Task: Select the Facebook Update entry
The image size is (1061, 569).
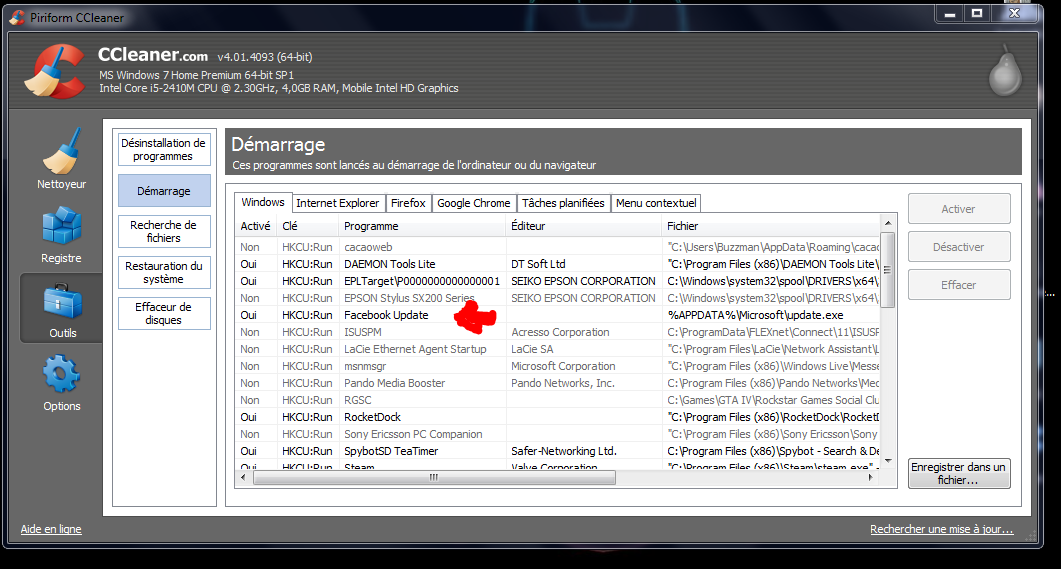Action: pyautogui.click(x=558, y=315)
